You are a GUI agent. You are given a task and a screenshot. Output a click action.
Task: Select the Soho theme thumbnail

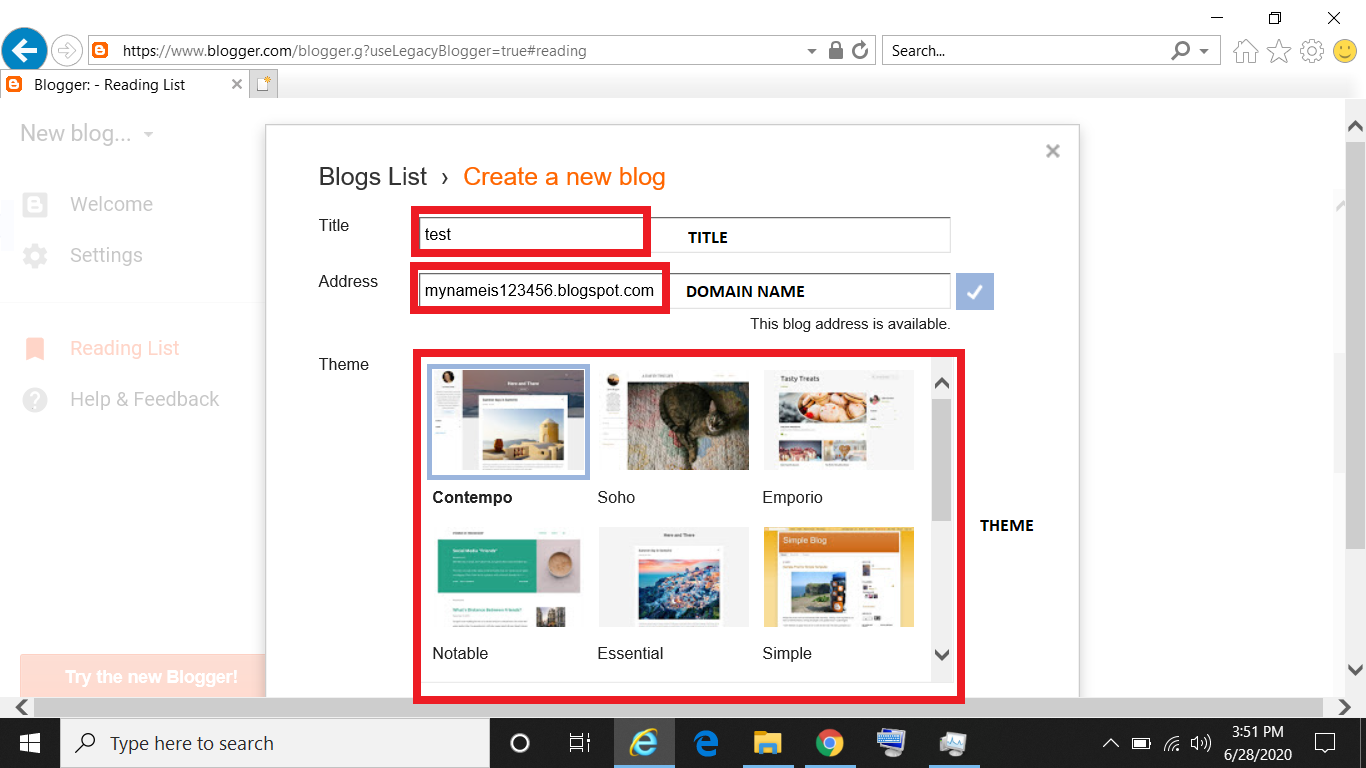[673, 420]
